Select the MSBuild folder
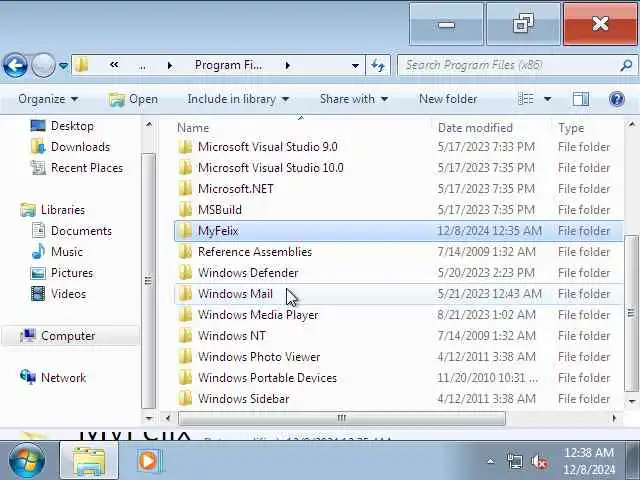 click(x=220, y=210)
